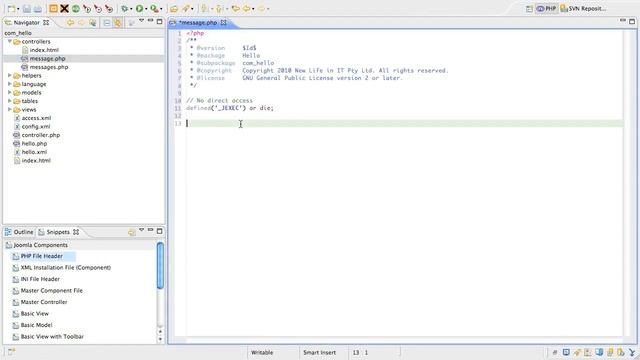The image size is (640, 360).
Task: Maximize the editor area
Action: (x=632, y=21)
